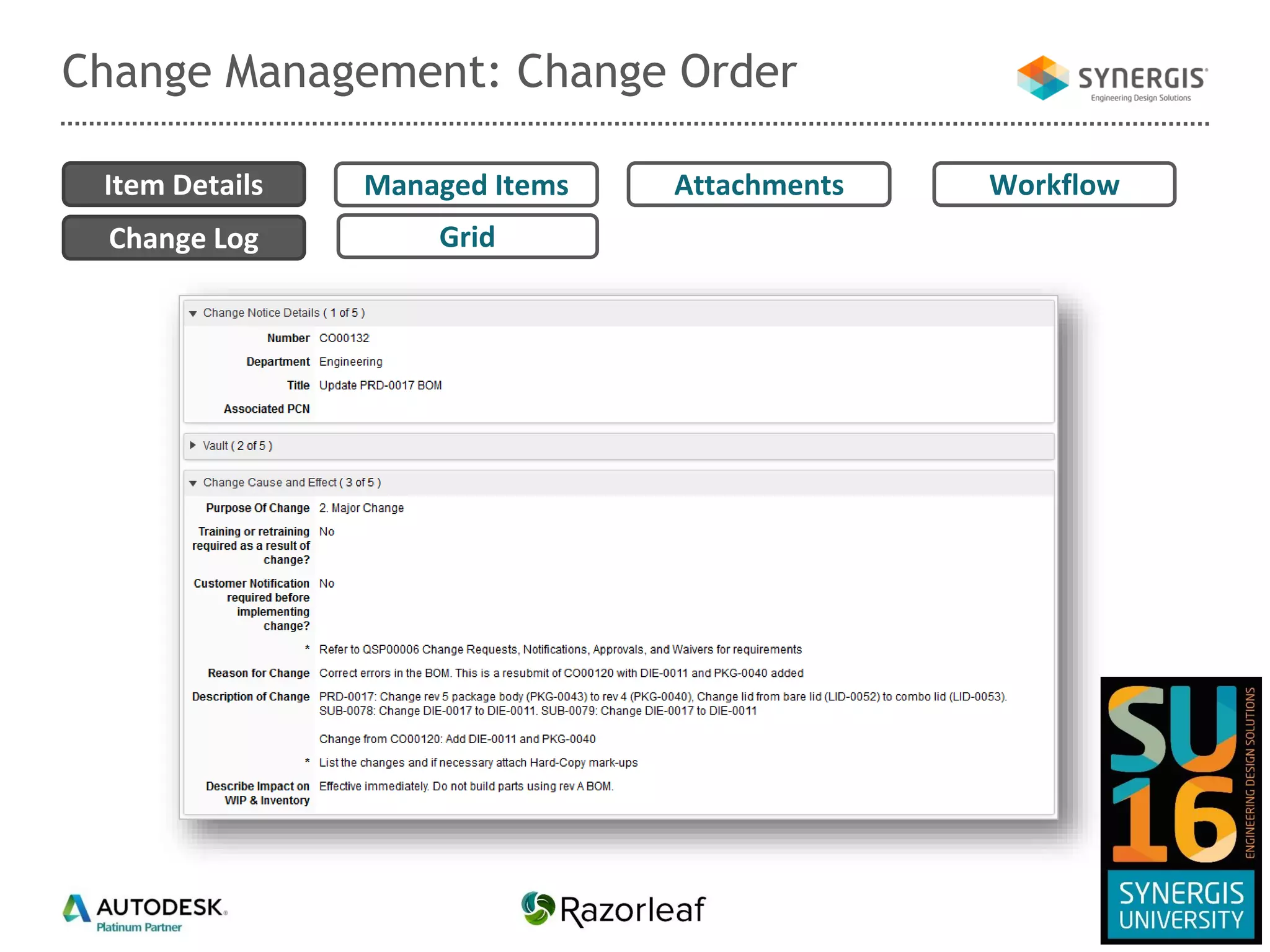This screenshot has width=1270, height=952.
Task: Click the Purpose value 2. Major Change
Action: point(362,508)
